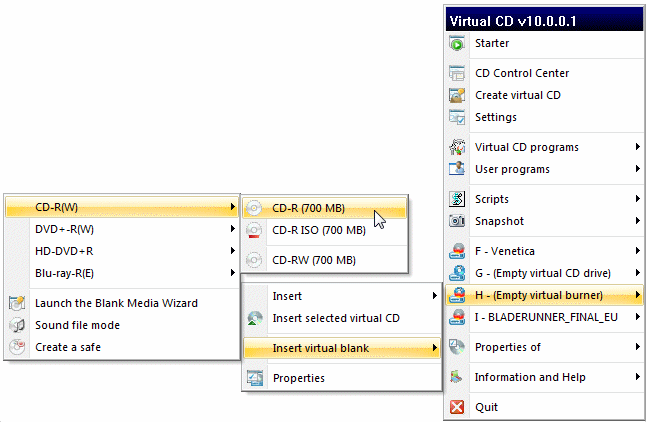Open Information and Help menu item

(x=529, y=377)
